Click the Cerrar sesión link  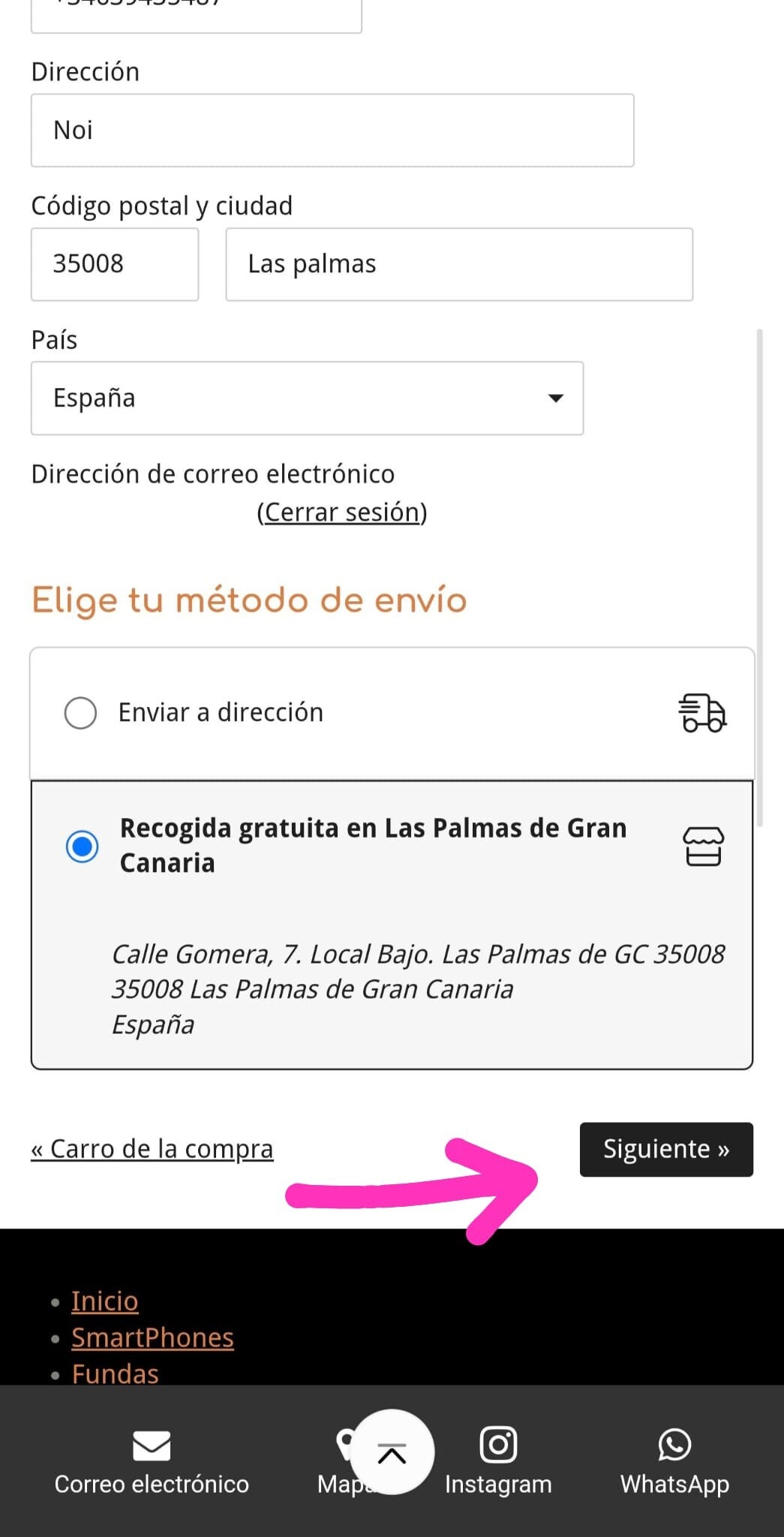342,513
